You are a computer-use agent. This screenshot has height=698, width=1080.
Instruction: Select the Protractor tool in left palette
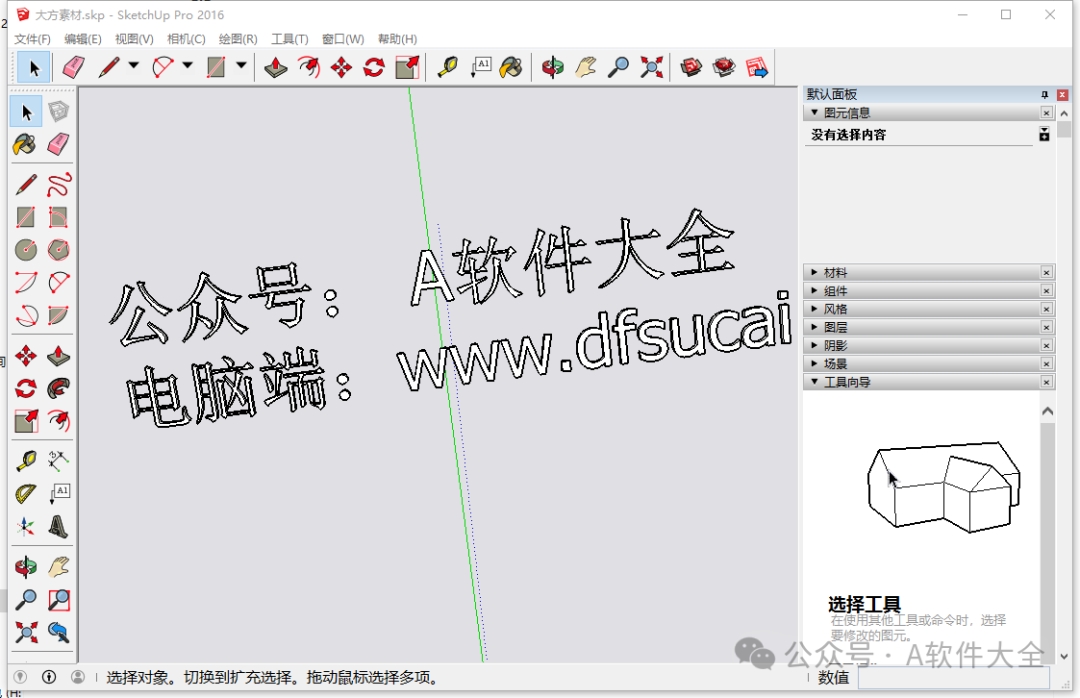coord(26,493)
